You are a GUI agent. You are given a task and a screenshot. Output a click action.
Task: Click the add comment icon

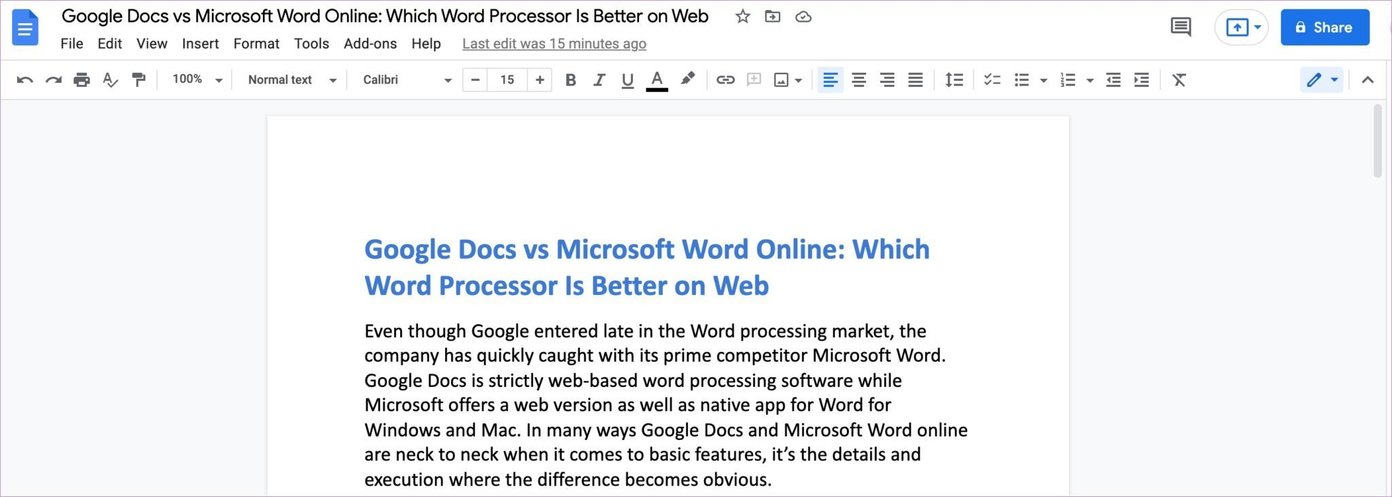click(x=754, y=80)
